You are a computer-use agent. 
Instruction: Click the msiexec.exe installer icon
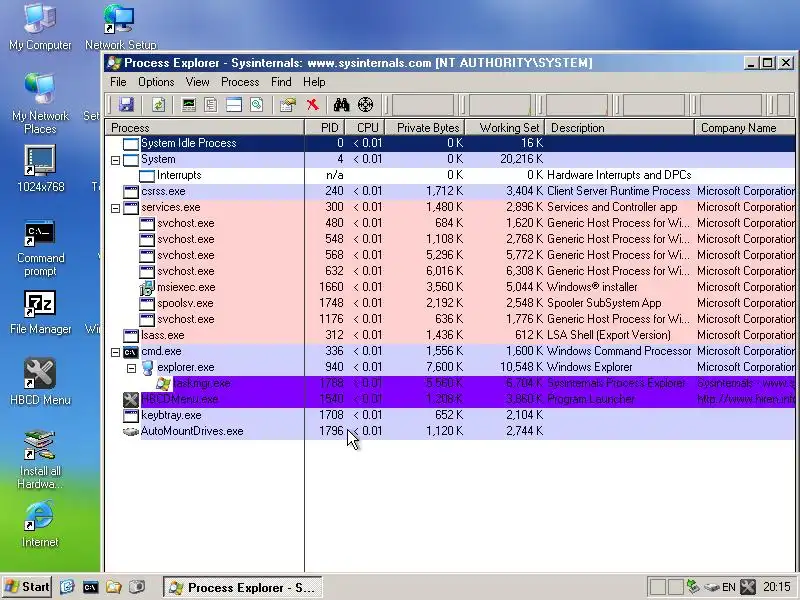(147, 287)
